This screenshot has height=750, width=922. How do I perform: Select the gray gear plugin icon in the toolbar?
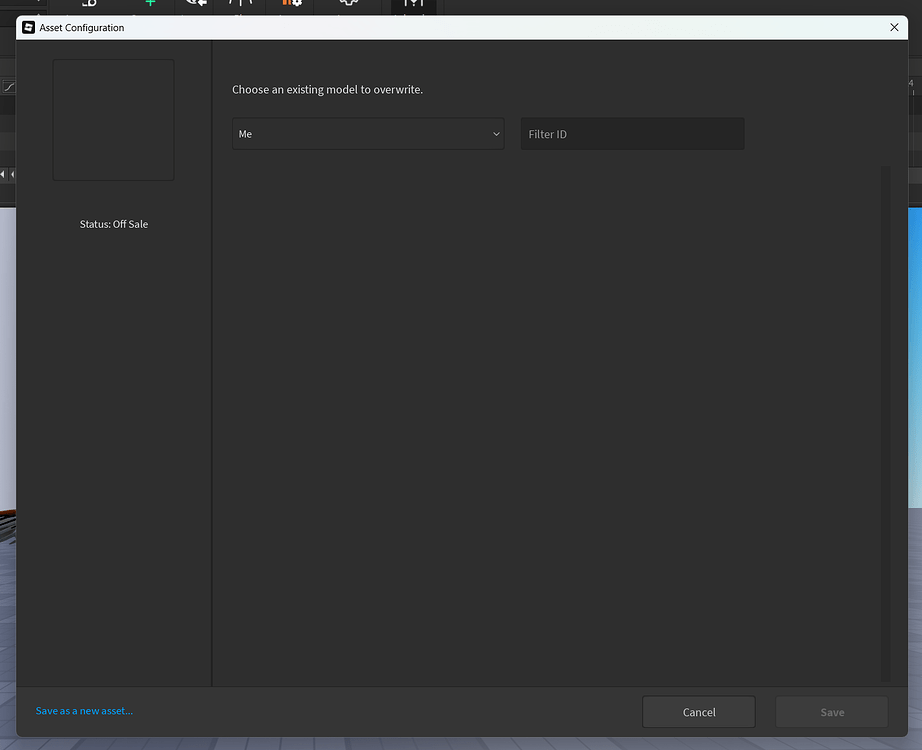[347, 5]
